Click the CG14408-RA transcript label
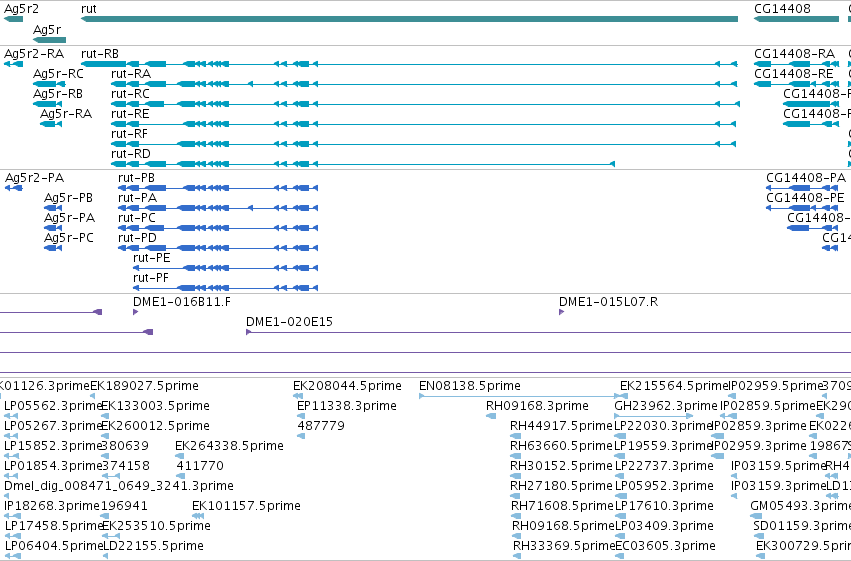 tap(795, 54)
